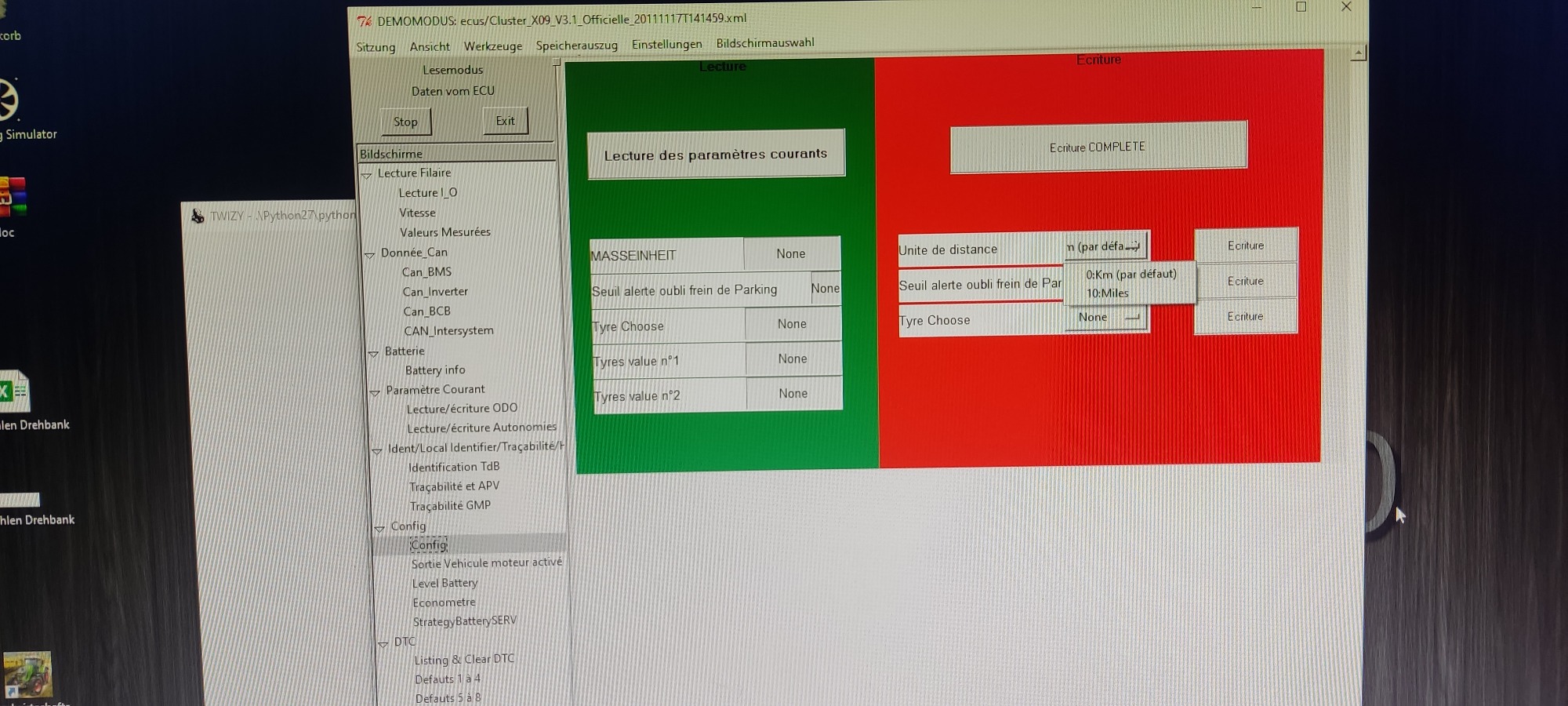Open the Werkzeuge menu
Screen dimensions: 1568x706
pos(492,46)
